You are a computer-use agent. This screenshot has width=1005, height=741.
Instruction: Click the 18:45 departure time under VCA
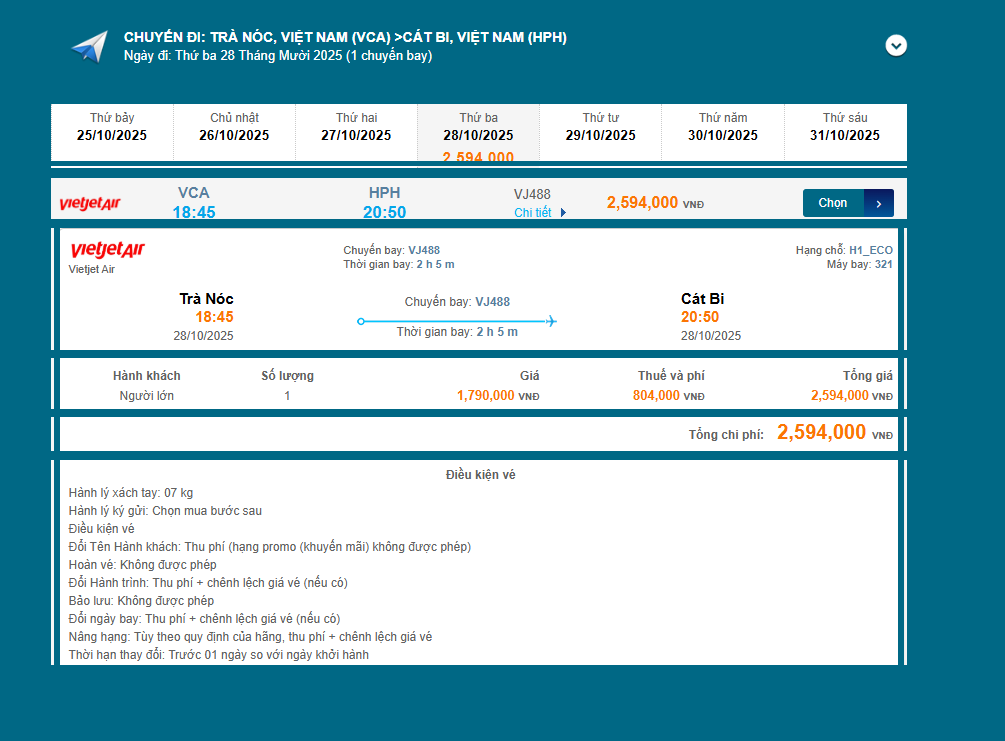click(193, 212)
